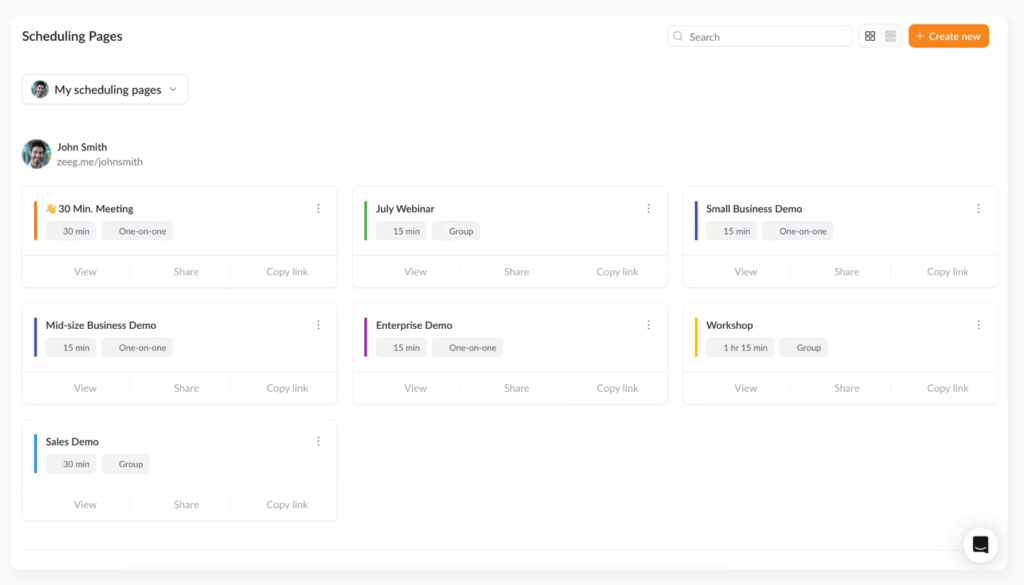Click the Search input field

759,36
